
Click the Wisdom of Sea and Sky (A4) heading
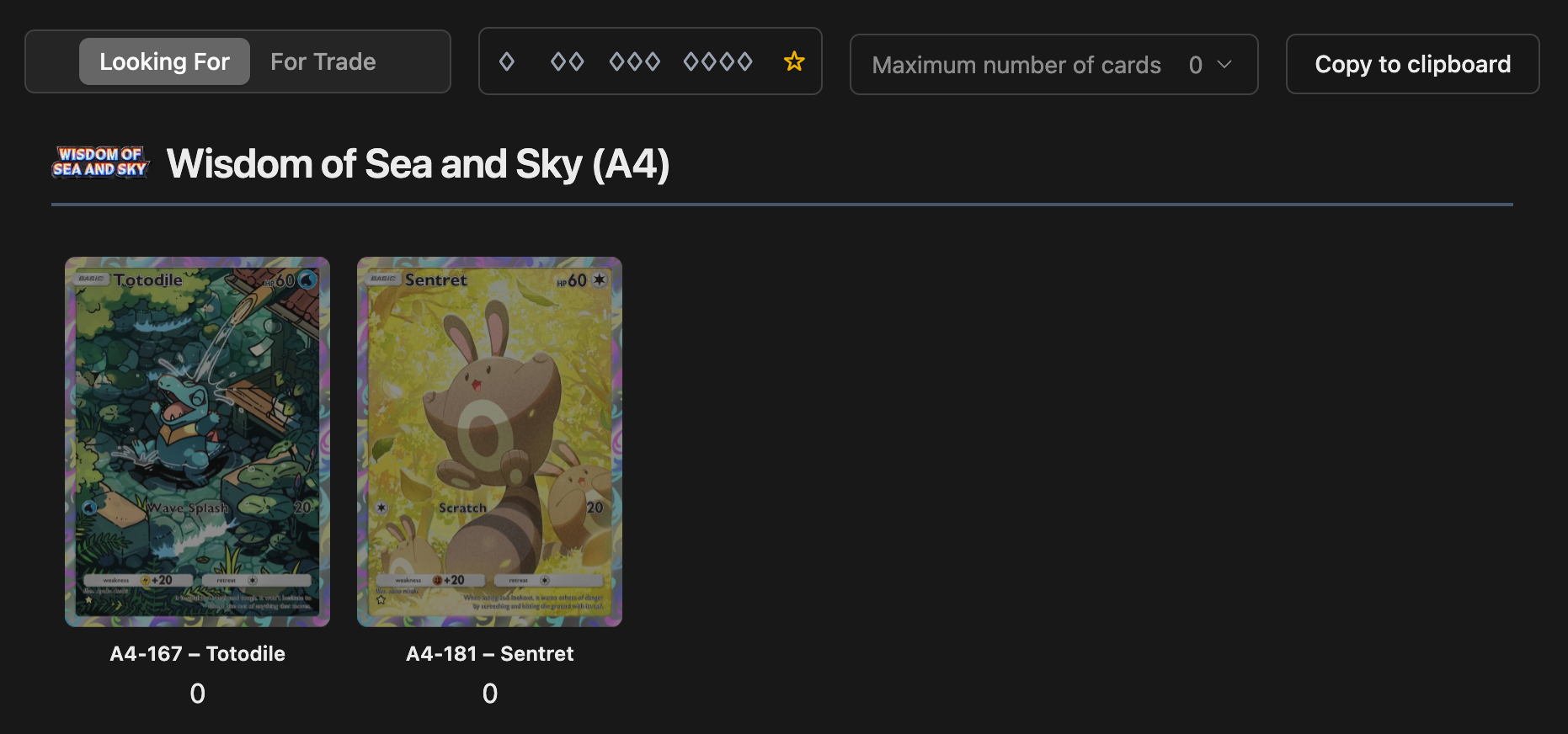pos(418,164)
